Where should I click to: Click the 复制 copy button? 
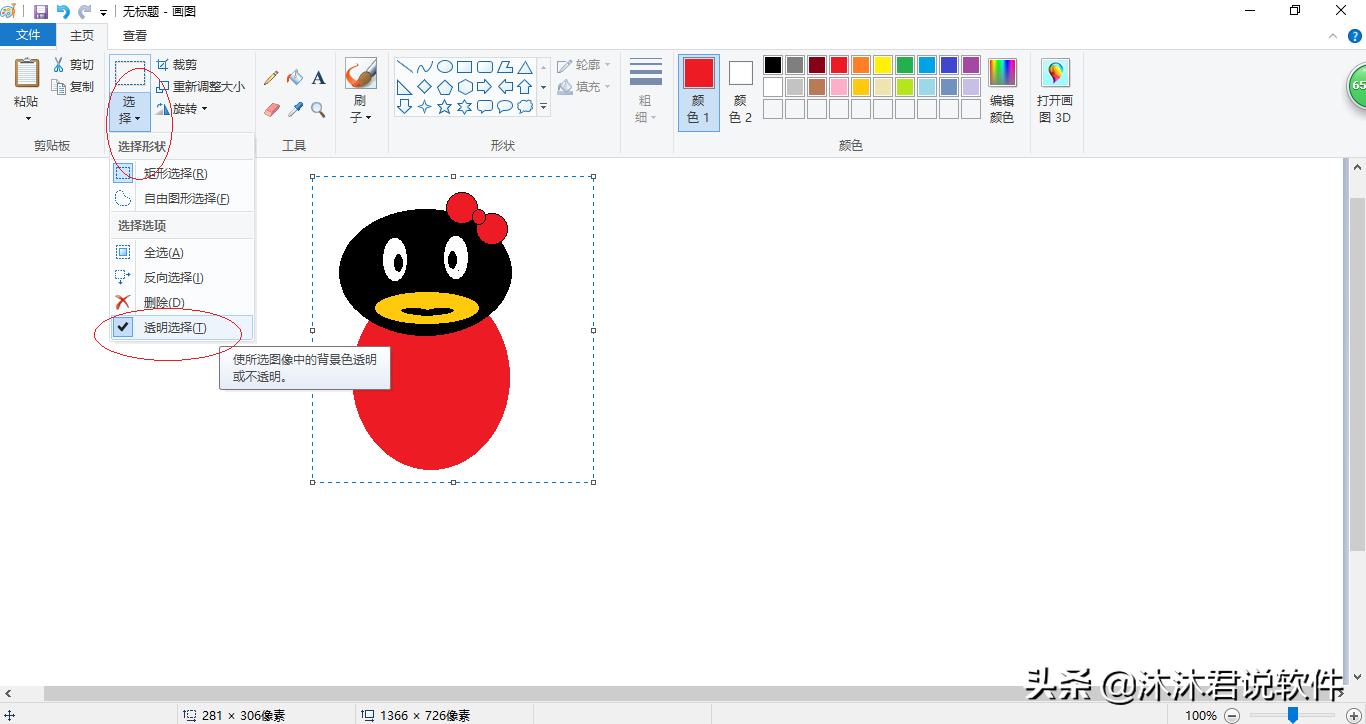click(x=73, y=87)
